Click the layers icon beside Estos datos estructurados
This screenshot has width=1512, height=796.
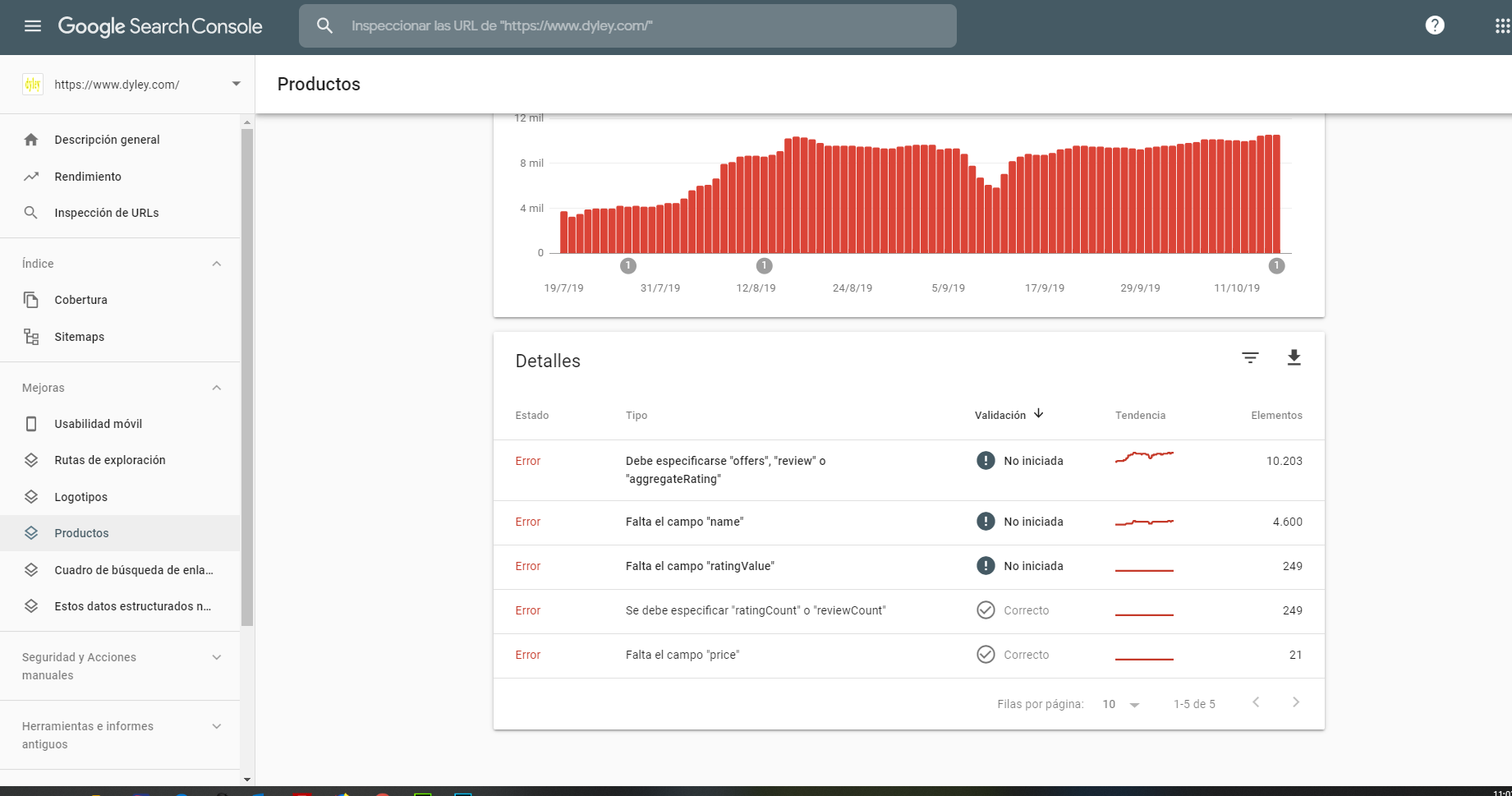tap(31, 606)
